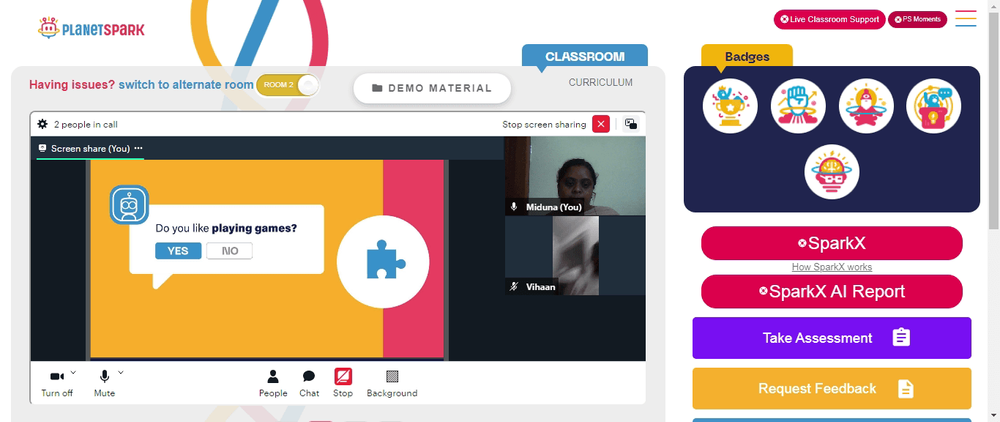This screenshot has height=422, width=1000.
Task: Turn off the camera
Action: point(57,383)
